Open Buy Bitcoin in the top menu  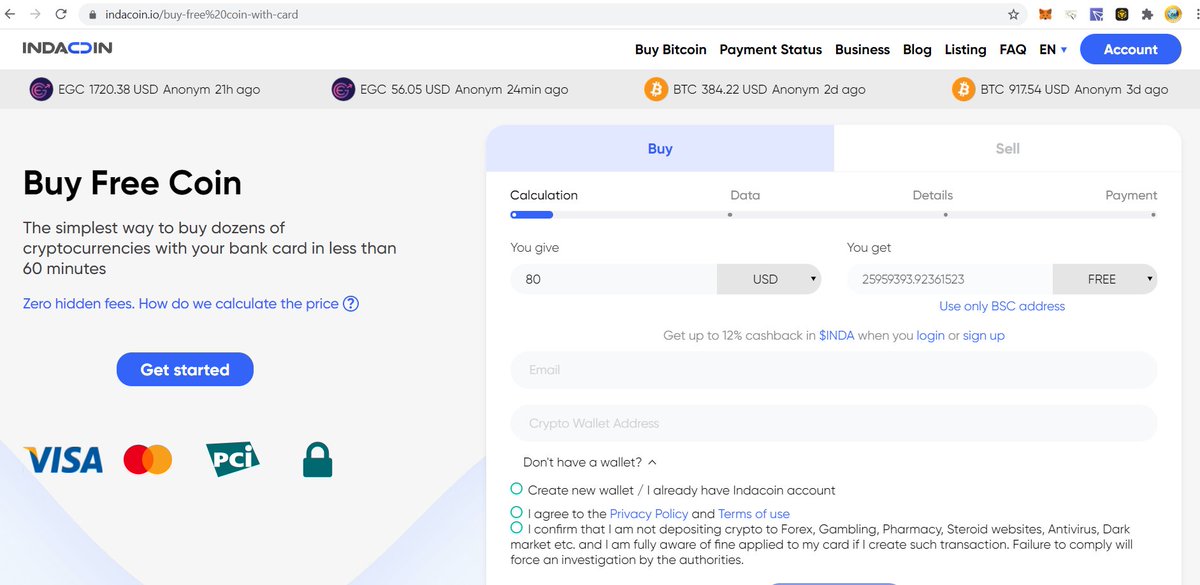pyautogui.click(x=671, y=49)
